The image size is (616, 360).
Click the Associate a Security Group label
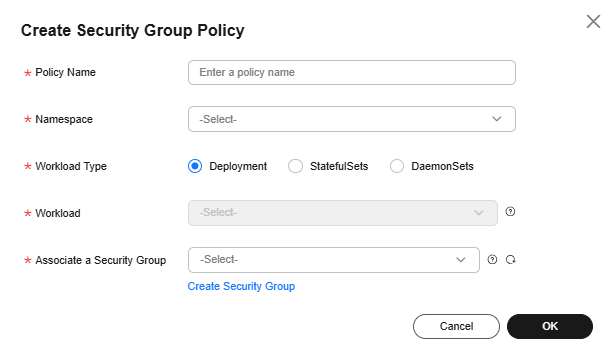pos(101,260)
